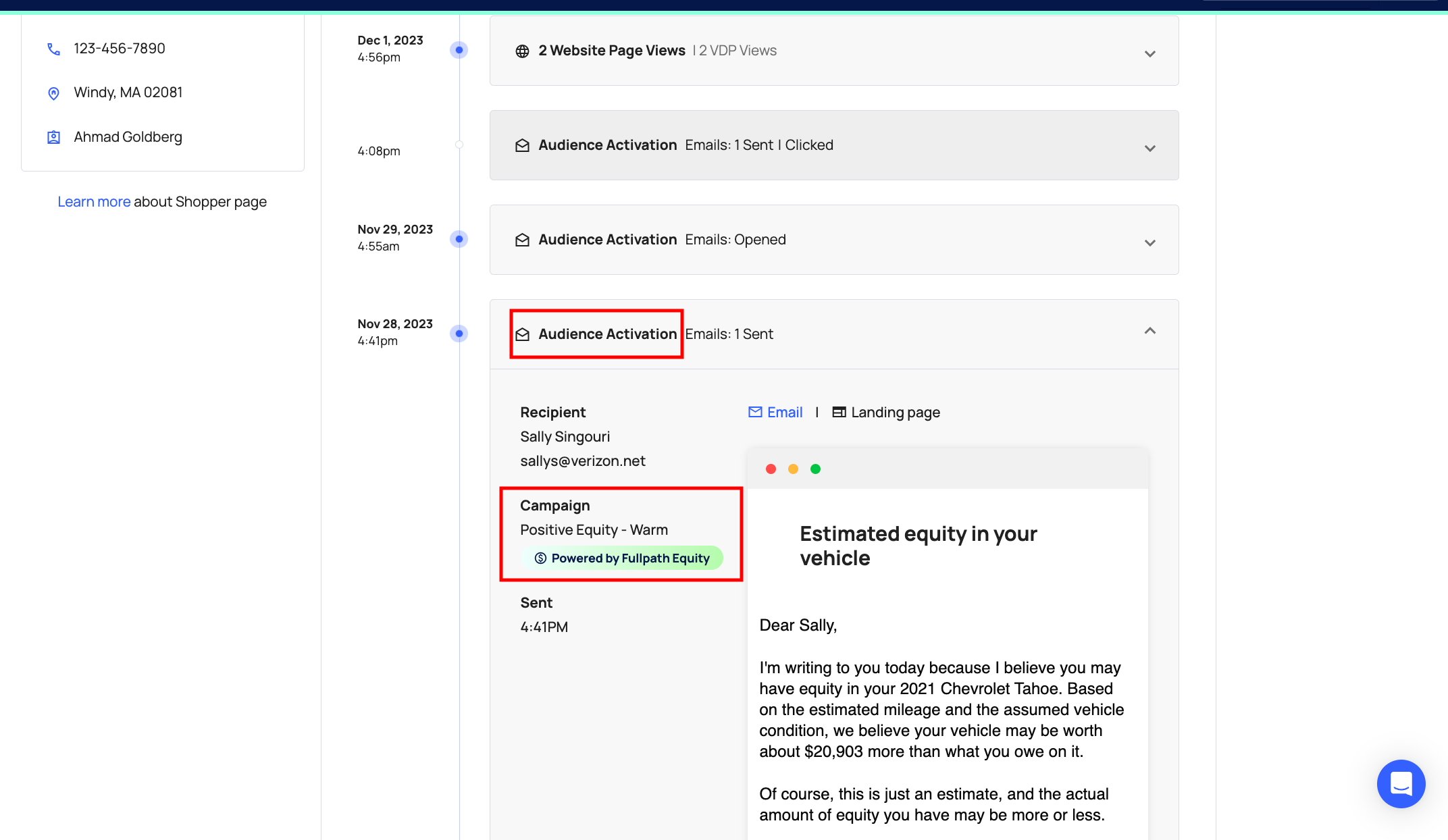Click the Nov 29, 2023 timeline dot
The image size is (1448, 840).
click(x=459, y=239)
